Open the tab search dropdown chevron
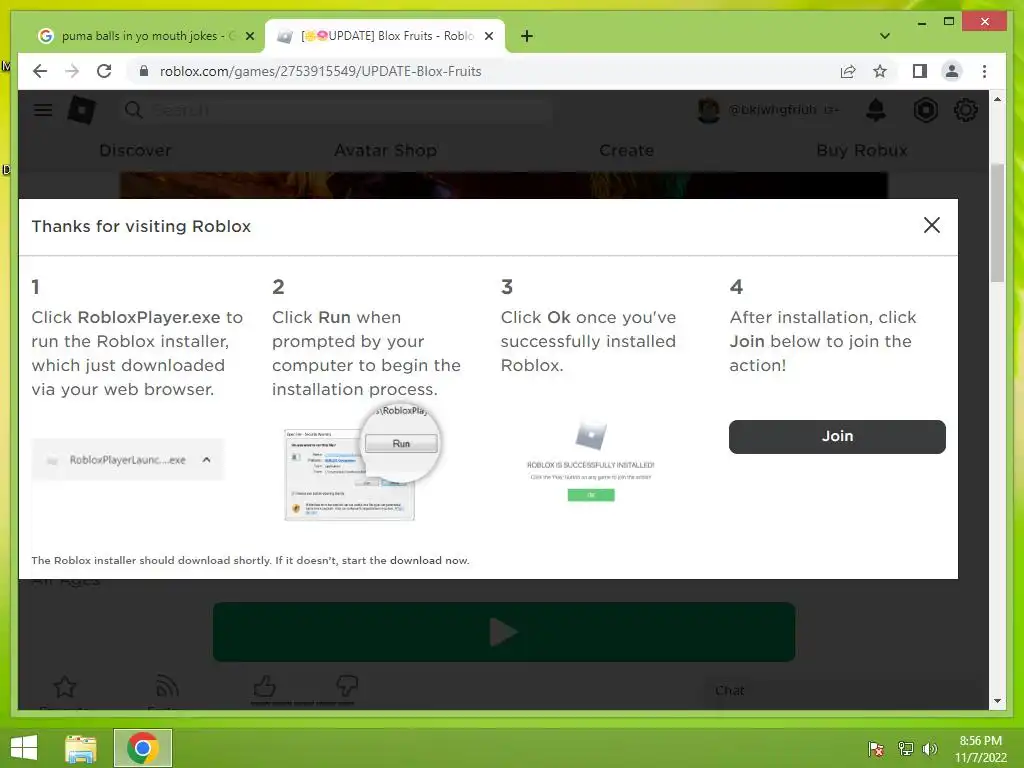The height and width of the screenshot is (768, 1024). (x=884, y=36)
